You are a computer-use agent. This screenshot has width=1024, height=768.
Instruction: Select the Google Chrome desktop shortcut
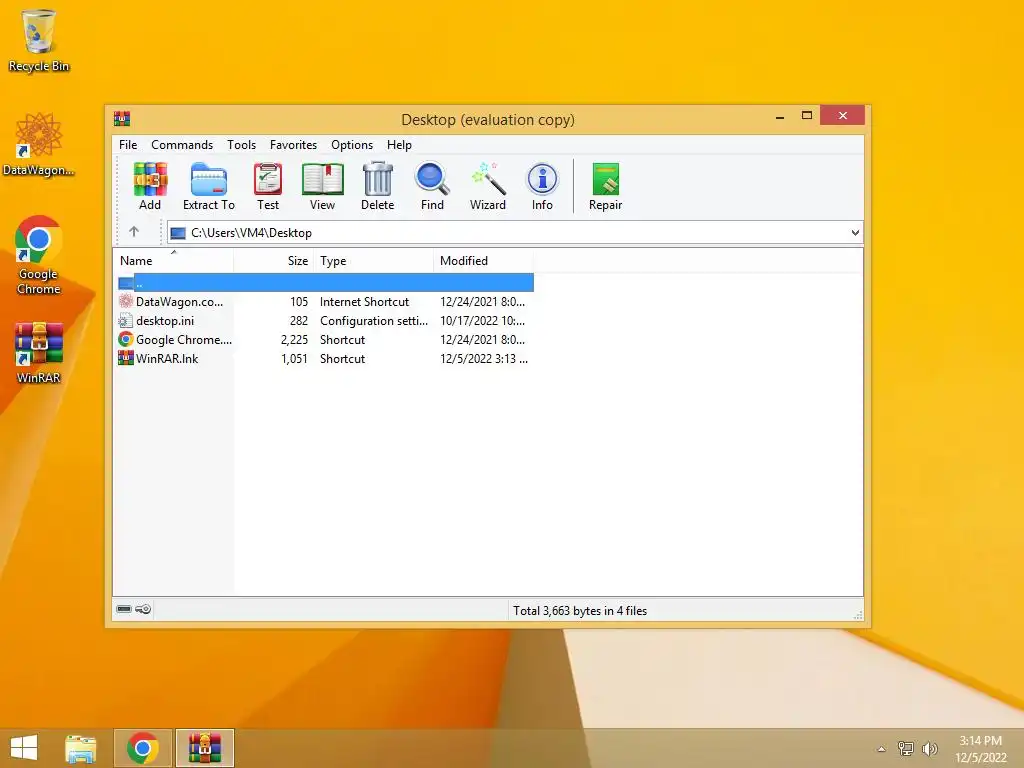[x=39, y=255]
